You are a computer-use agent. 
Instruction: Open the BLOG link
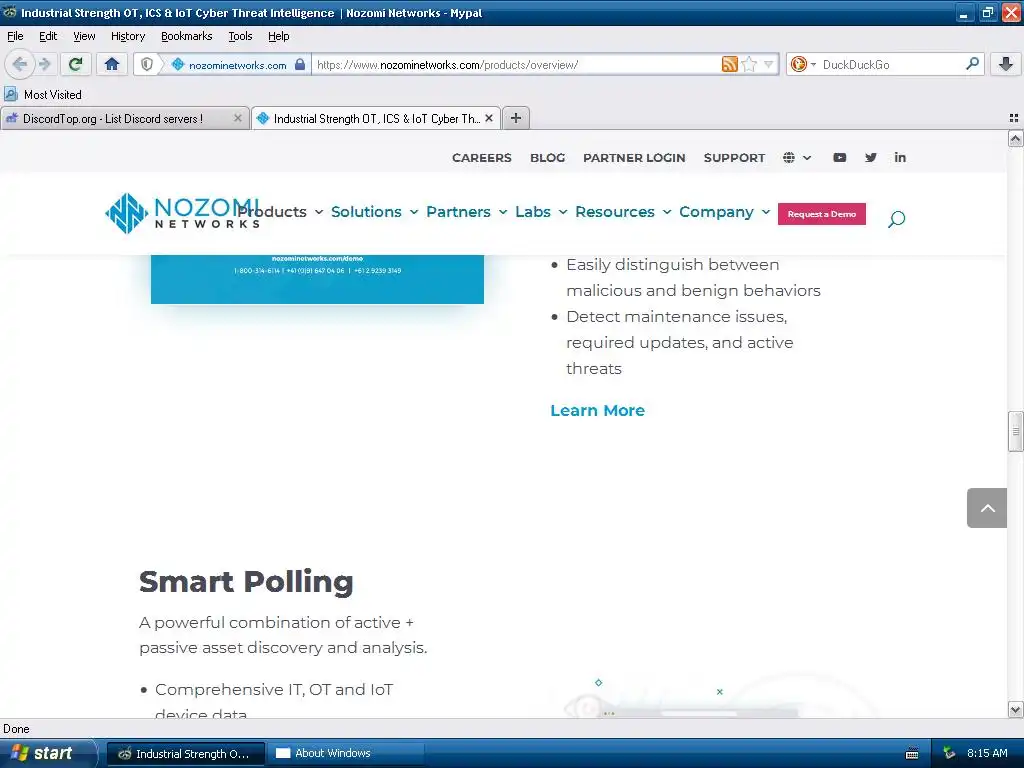(547, 157)
